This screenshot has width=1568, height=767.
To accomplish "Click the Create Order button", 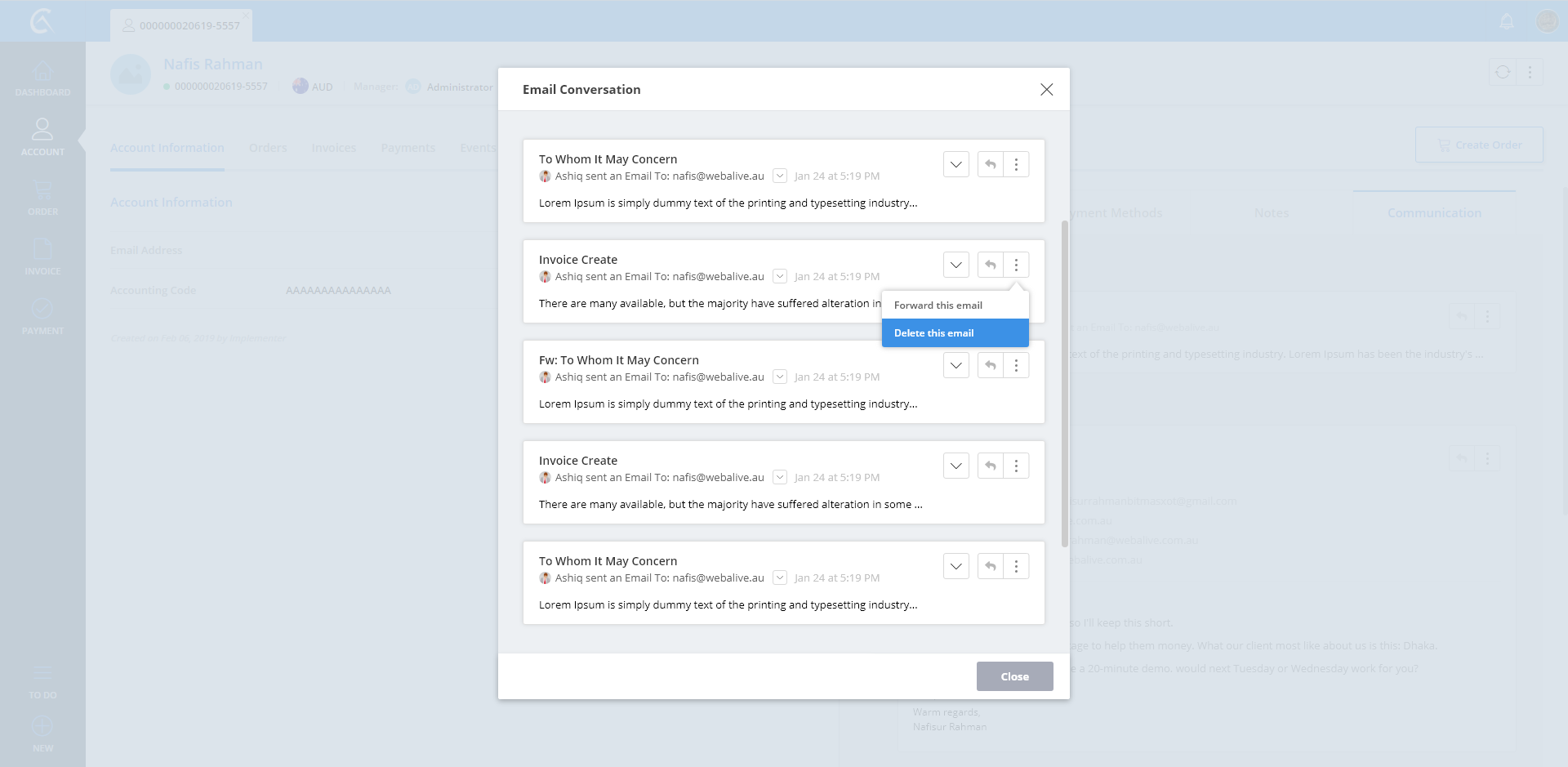I will [x=1479, y=145].
